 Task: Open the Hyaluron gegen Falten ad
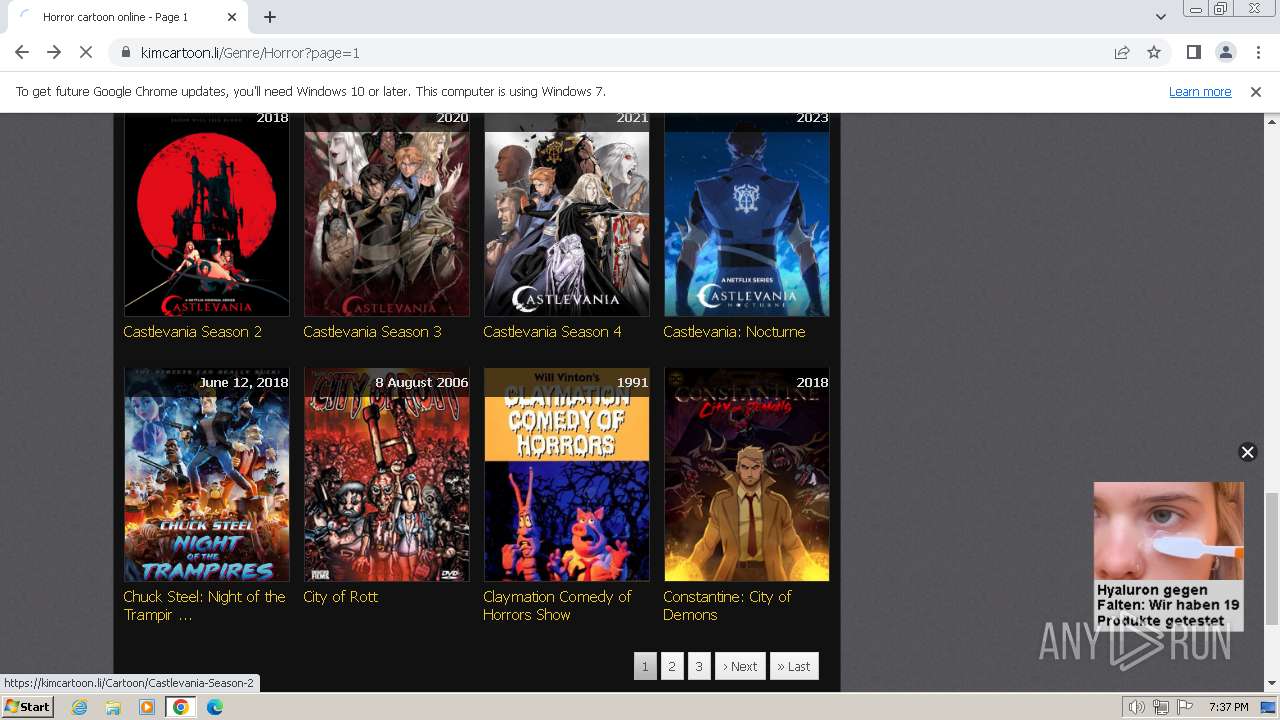click(x=1168, y=556)
